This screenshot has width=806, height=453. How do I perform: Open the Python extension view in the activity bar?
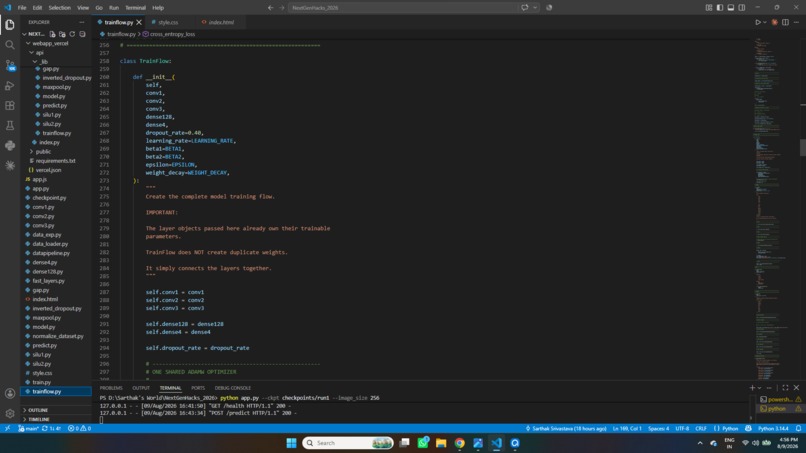10,146
